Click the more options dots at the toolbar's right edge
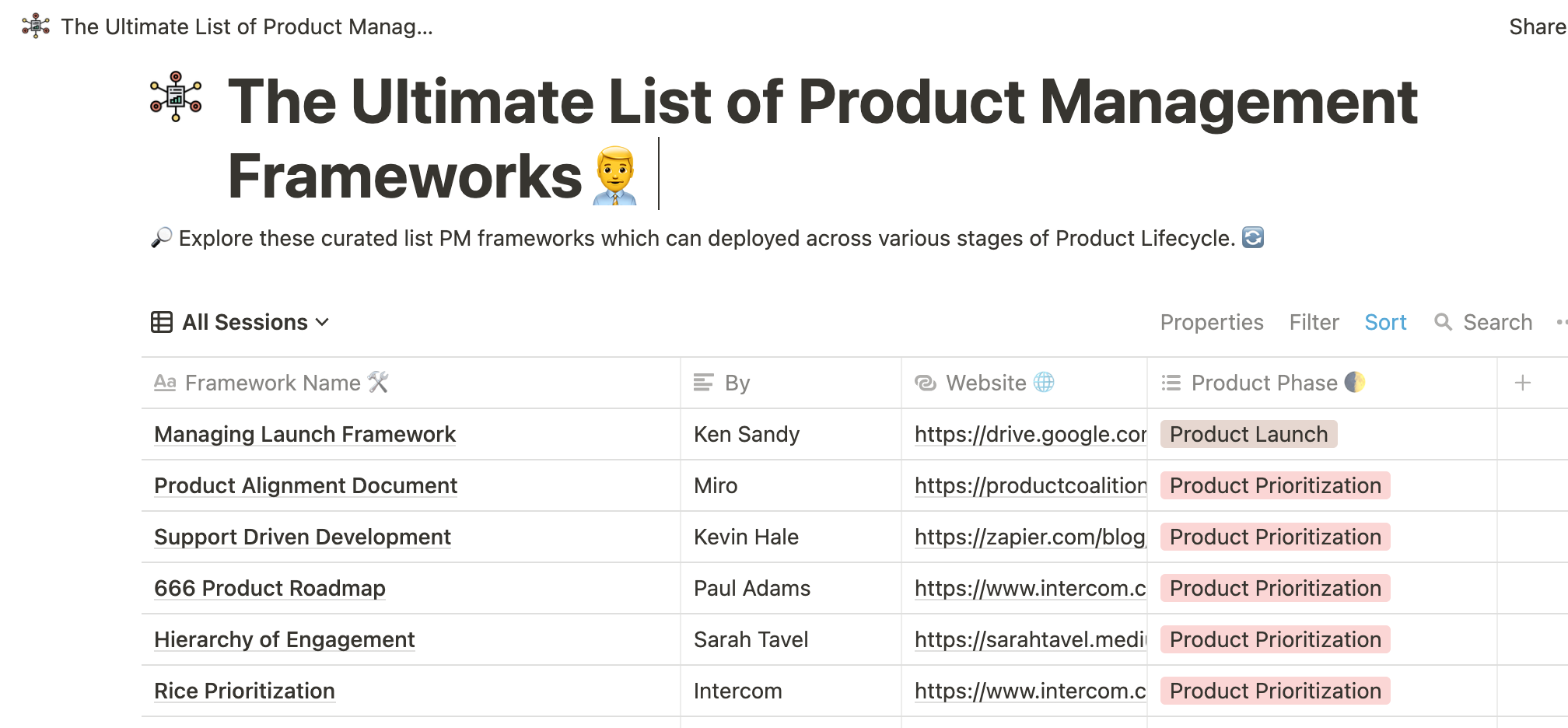This screenshot has height=728, width=1568. click(x=1559, y=322)
